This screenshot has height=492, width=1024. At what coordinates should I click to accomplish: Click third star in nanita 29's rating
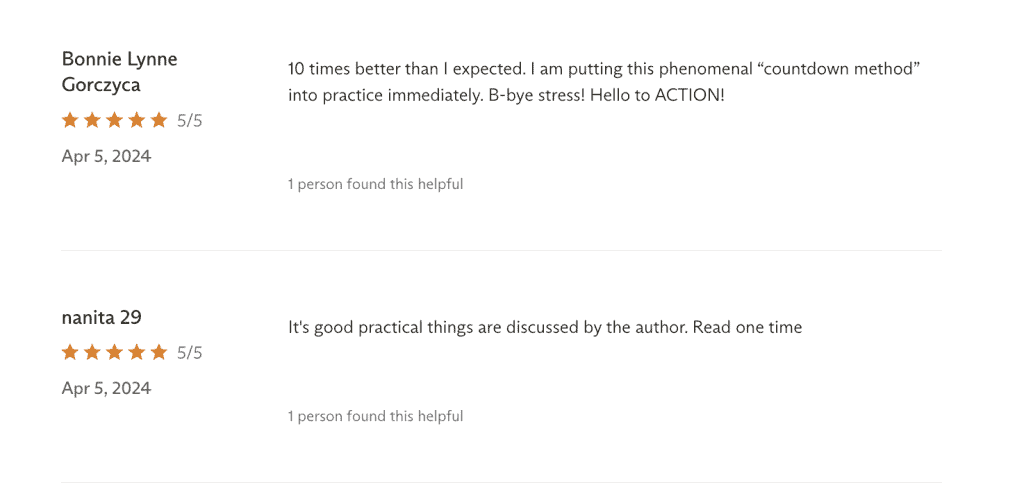114,353
